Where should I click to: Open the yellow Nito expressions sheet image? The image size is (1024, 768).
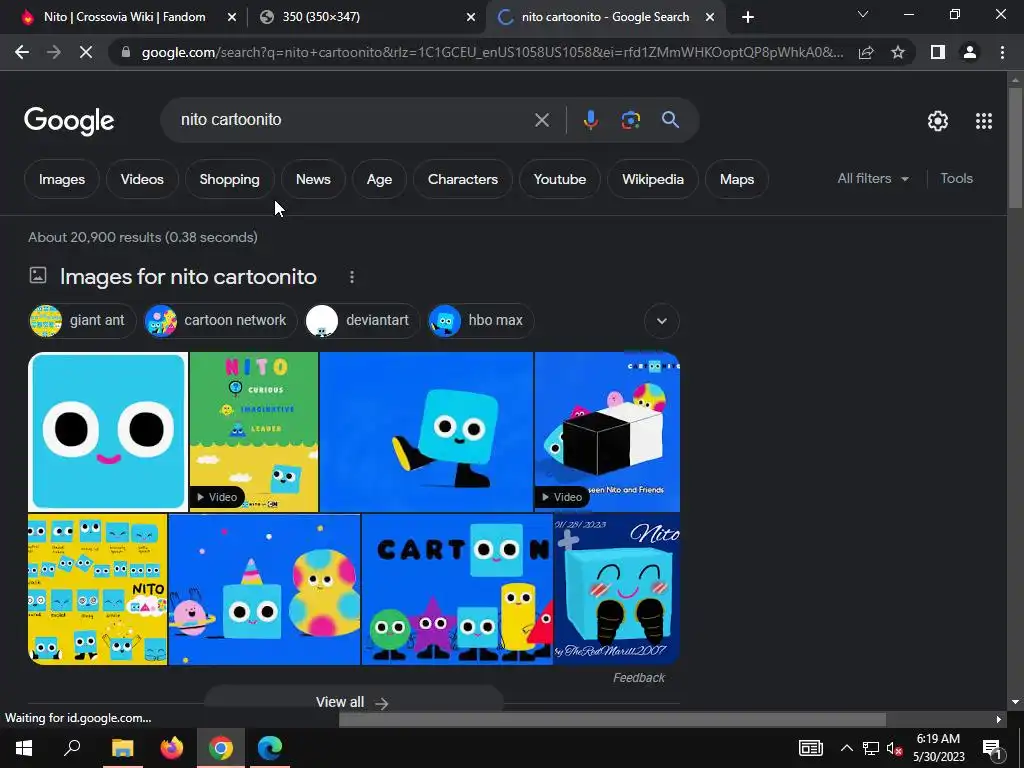coord(98,589)
